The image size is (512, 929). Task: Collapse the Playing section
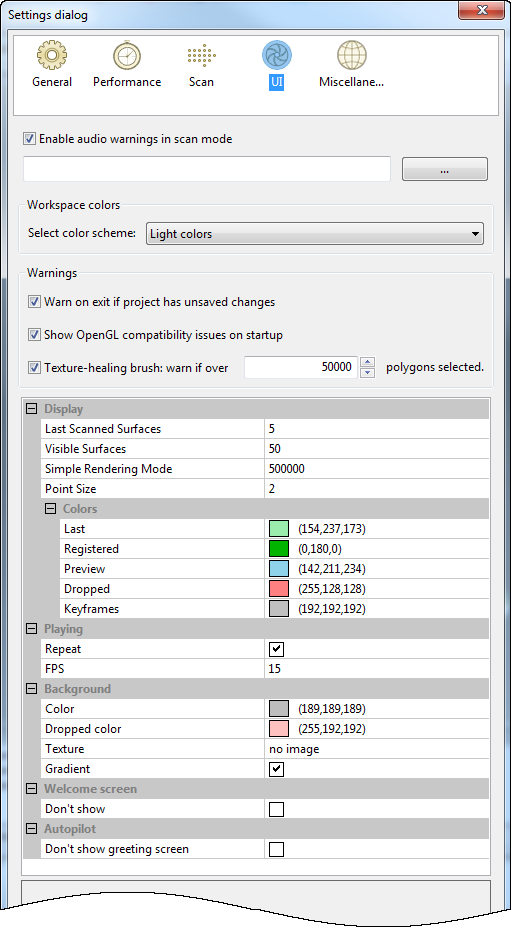point(32,629)
